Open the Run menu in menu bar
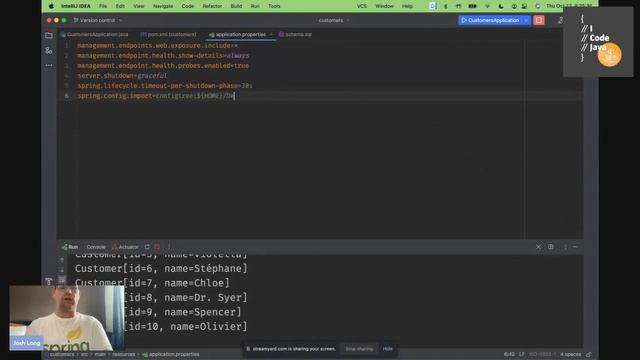Image resolution: width=640 pixels, height=360 pixels. click(x=255, y=6)
